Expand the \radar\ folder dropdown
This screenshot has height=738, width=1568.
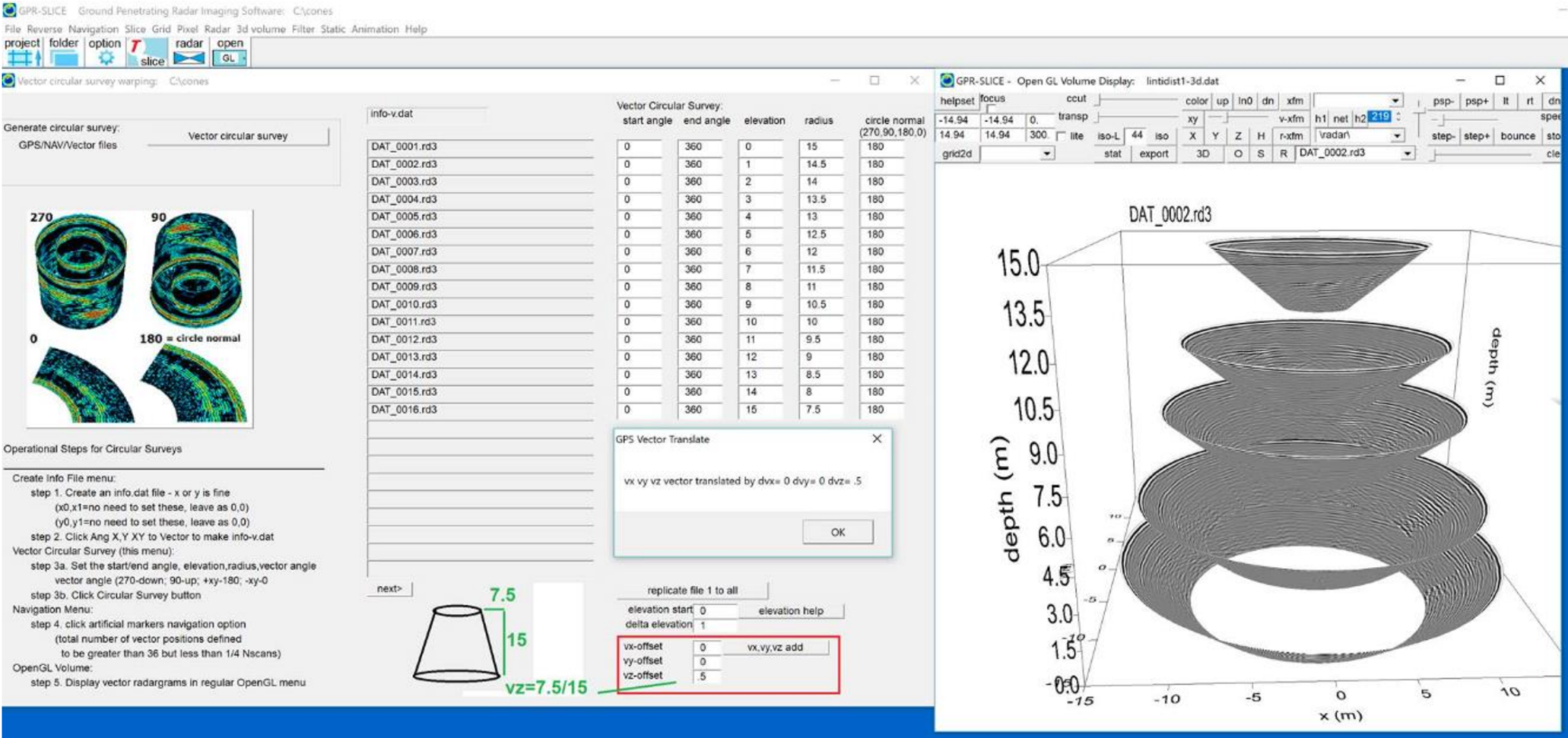[x=1396, y=136]
